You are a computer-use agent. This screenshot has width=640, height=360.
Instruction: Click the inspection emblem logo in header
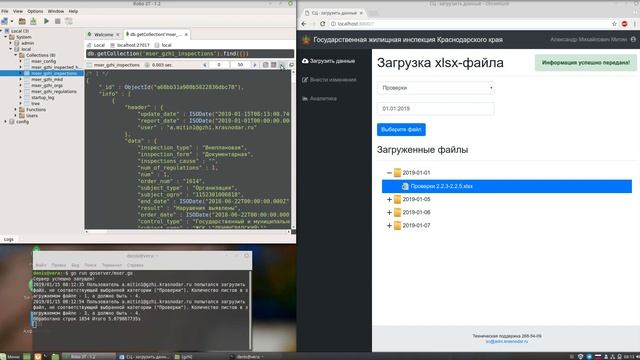click(x=306, y=40)
